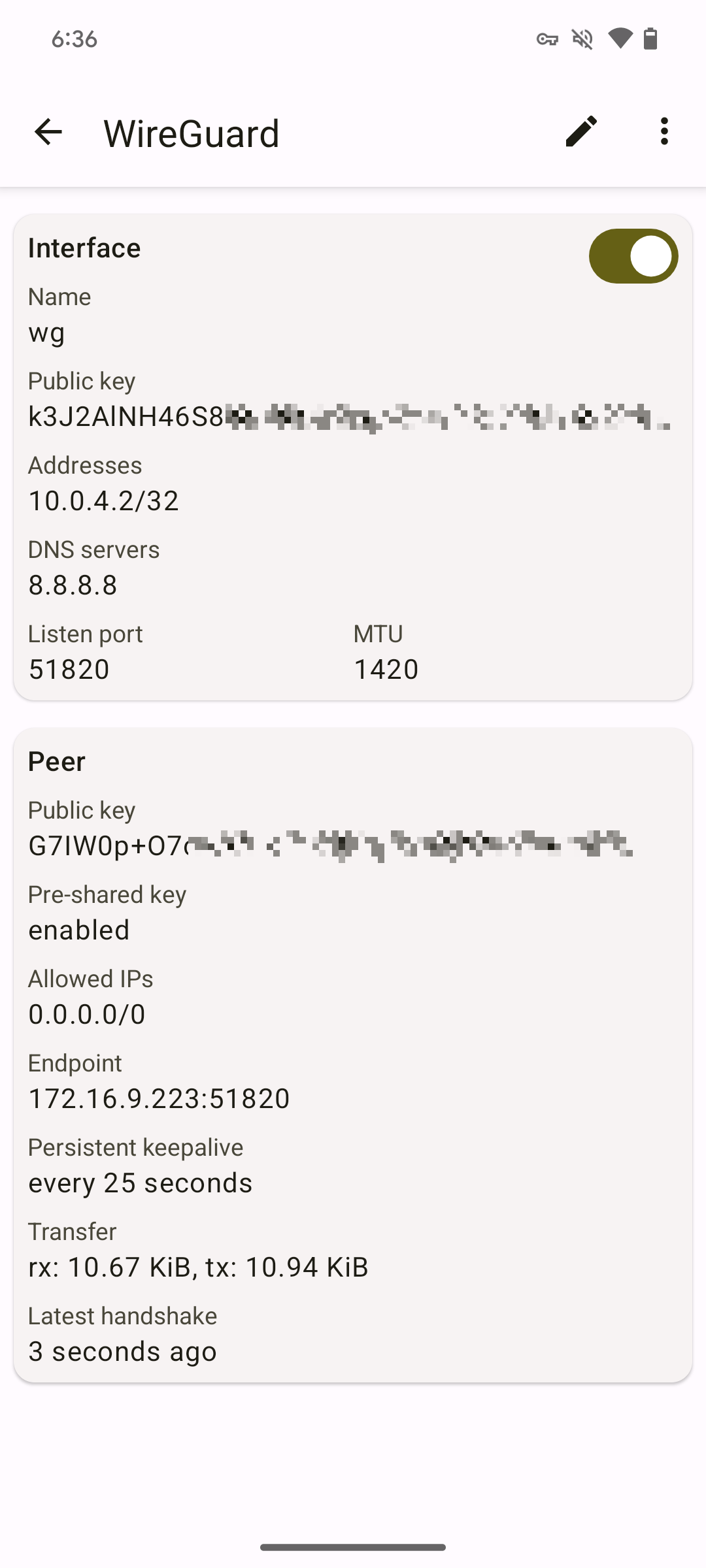Image resolution: width=706 pixels, height=1568 pixels.
Task: Tap the battery status icon
Action: (x=650, y=39)
